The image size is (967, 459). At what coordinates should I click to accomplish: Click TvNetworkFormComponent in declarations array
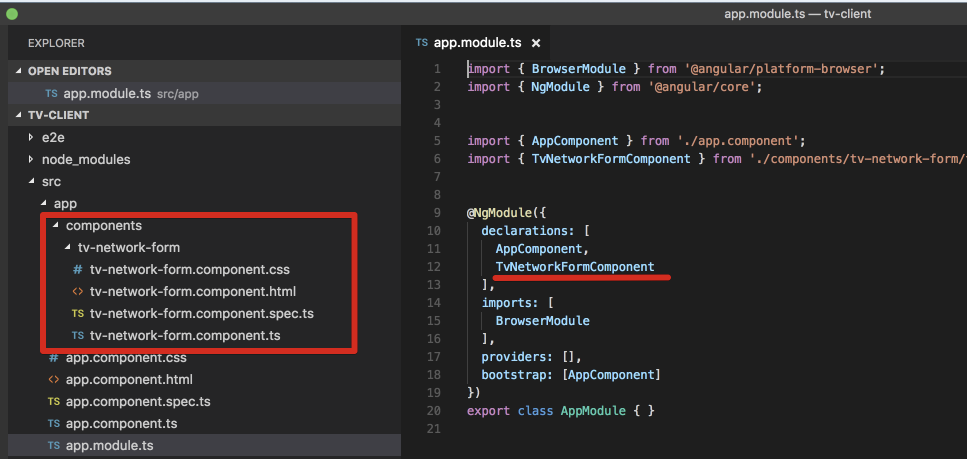575,266
